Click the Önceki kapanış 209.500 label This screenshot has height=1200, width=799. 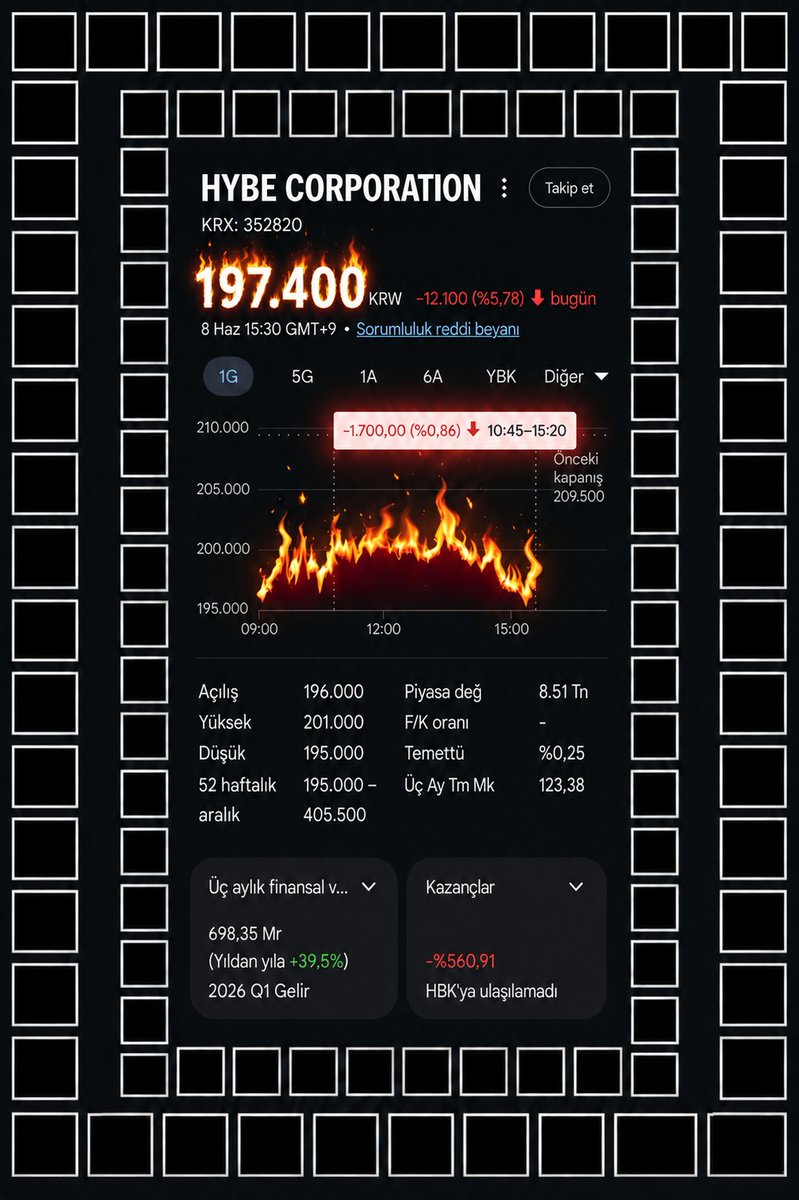(579, 477)
